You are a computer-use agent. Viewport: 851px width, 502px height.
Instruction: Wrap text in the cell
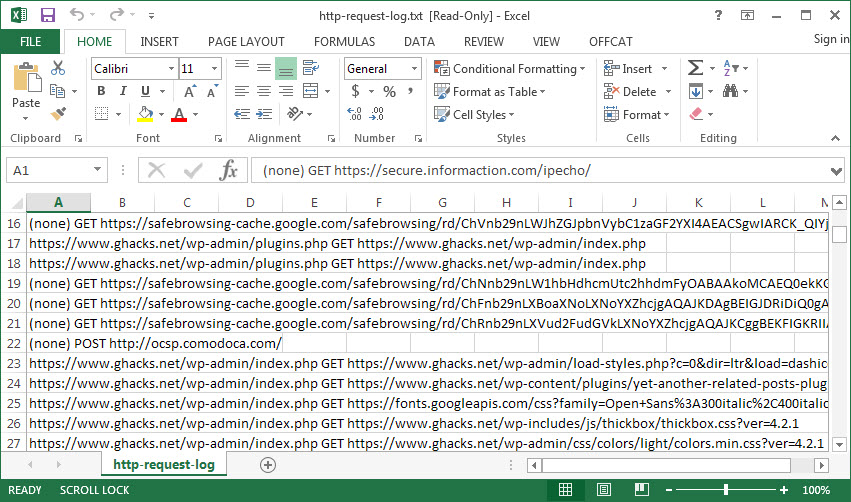[x=311, y=68]
